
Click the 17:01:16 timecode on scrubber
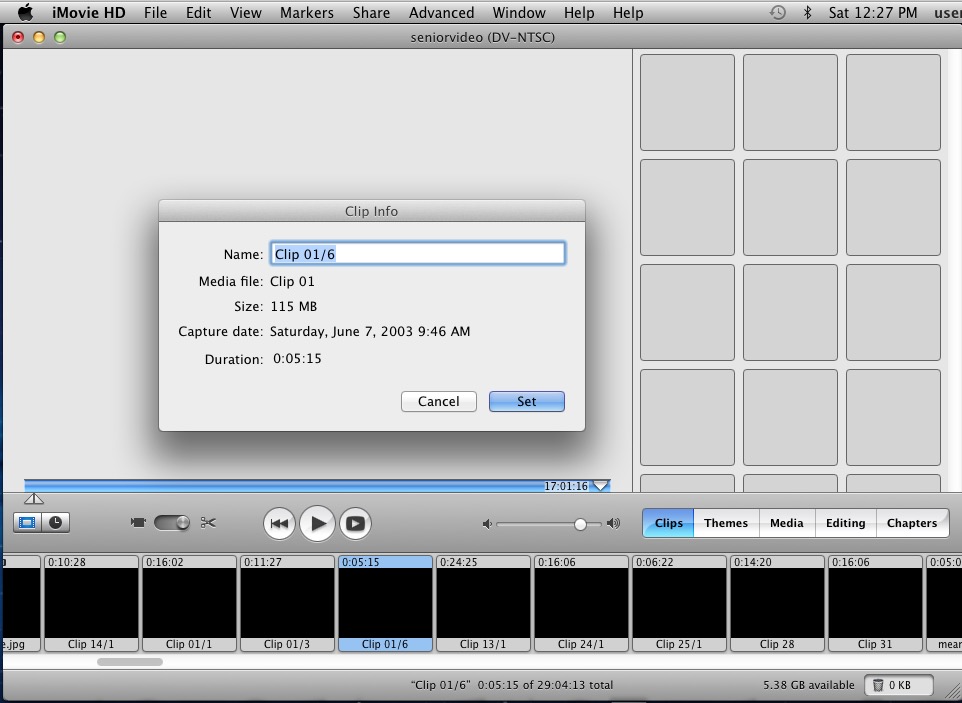(x=566, y=486)
